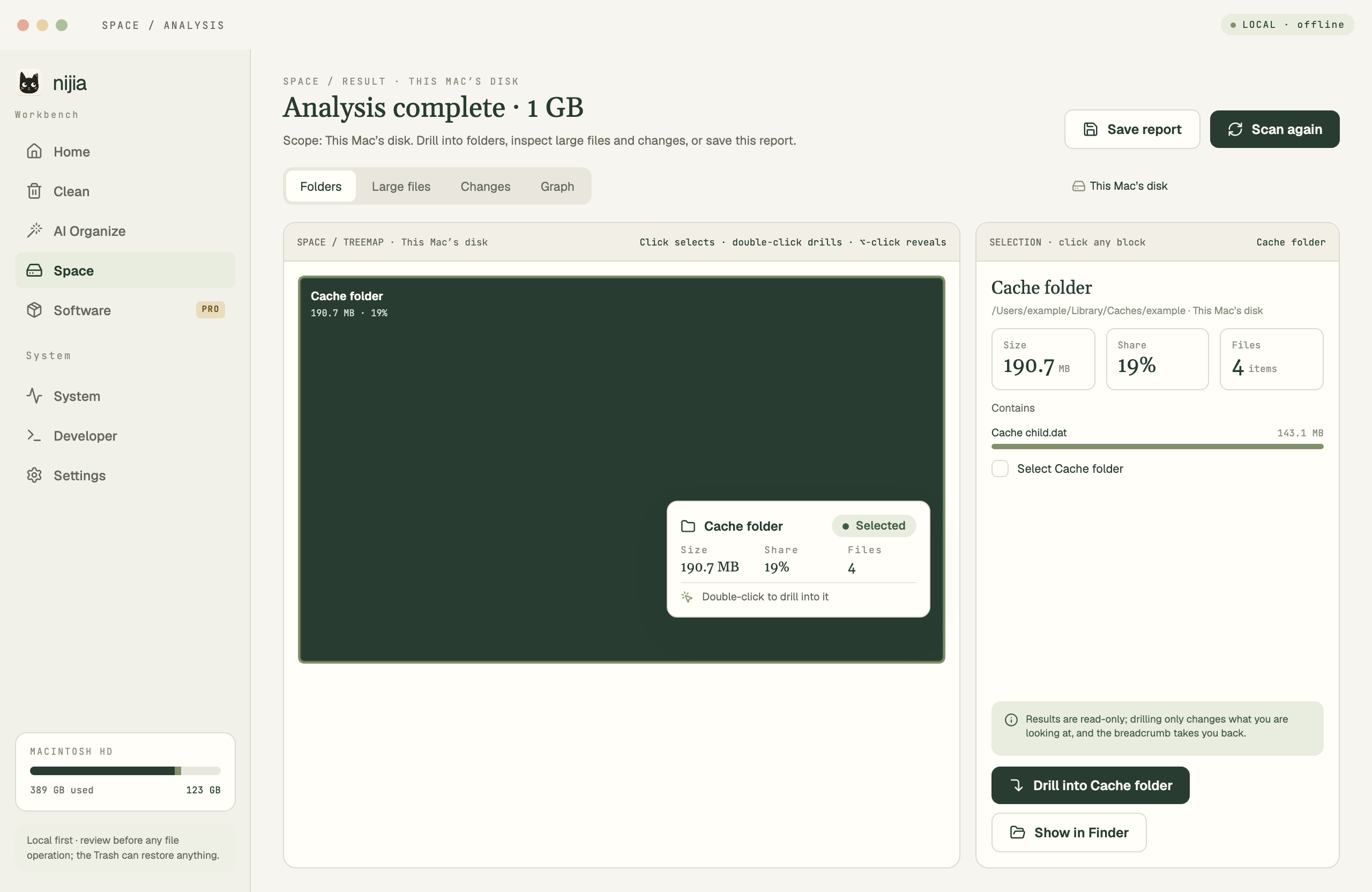Switch to the Changes tab
Image resolution: width=1372 pixels, height=892 pixels.
485,186
